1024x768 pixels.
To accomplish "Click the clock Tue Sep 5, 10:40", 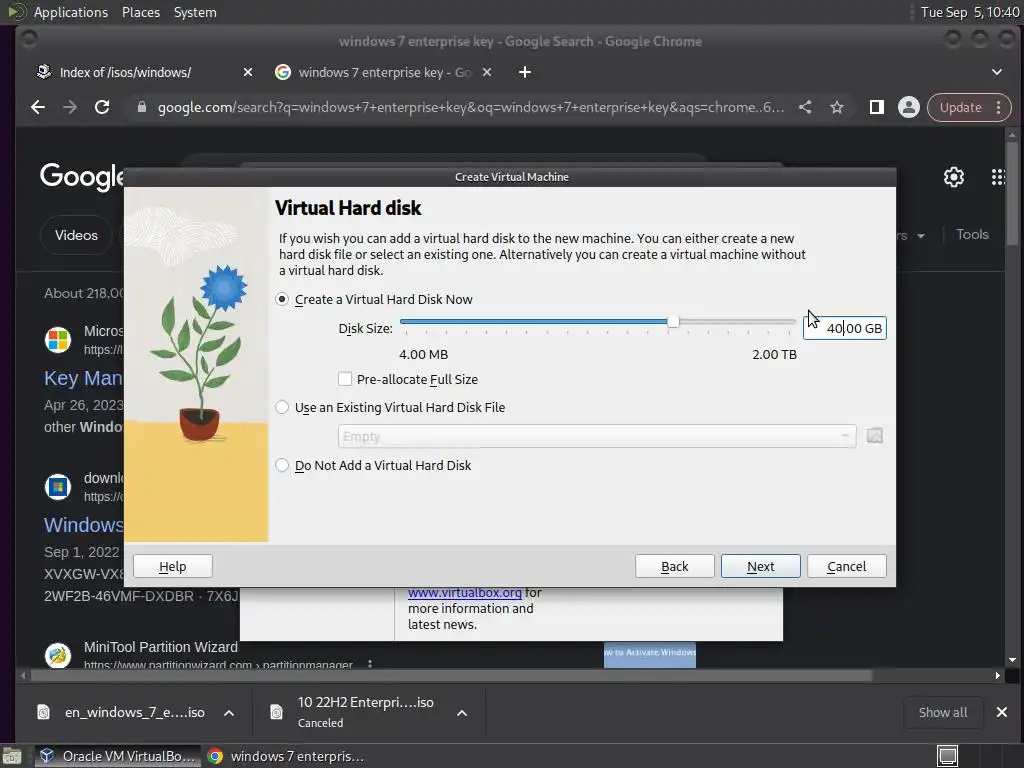I will point(970,12).
